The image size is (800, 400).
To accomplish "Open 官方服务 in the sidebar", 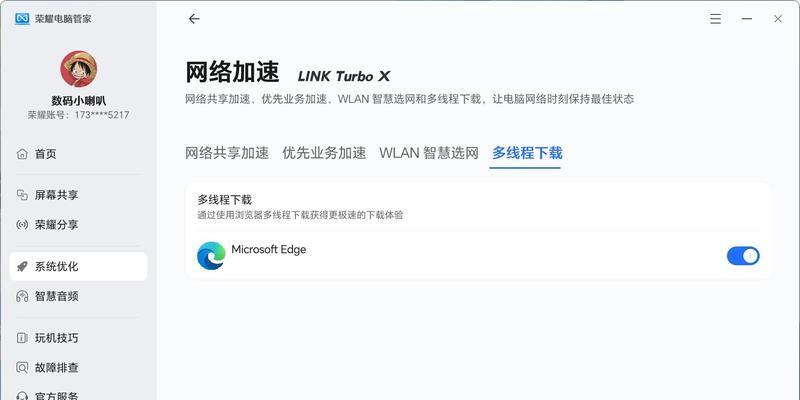I will coord(57,395).
